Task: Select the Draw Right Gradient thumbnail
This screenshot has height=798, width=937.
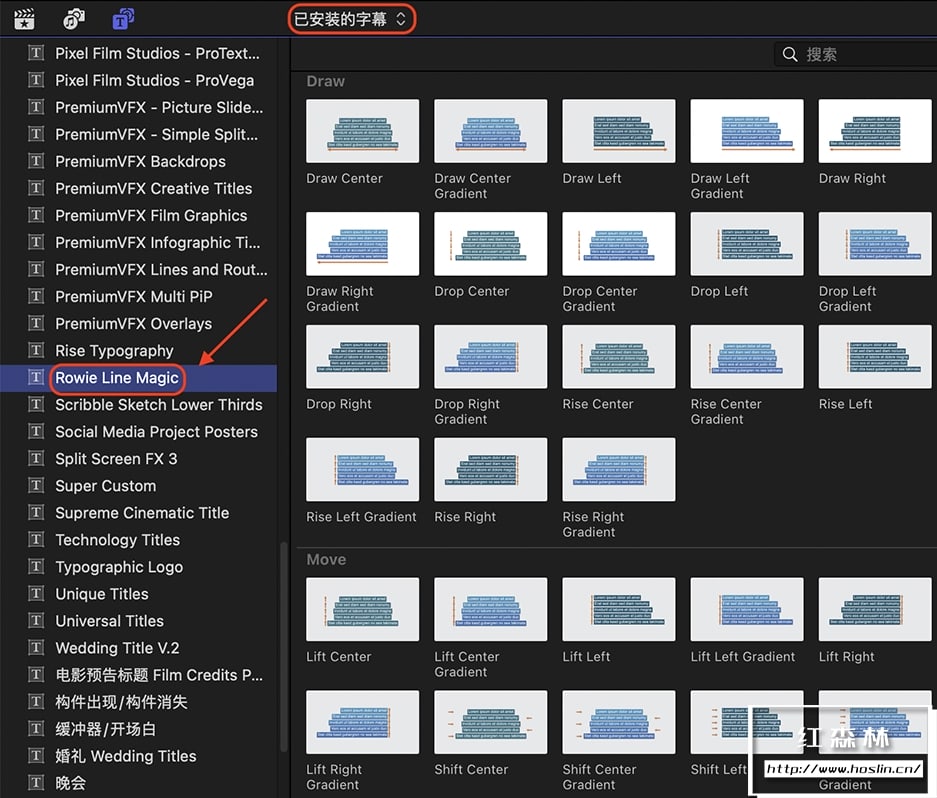Action: [363, 244]
